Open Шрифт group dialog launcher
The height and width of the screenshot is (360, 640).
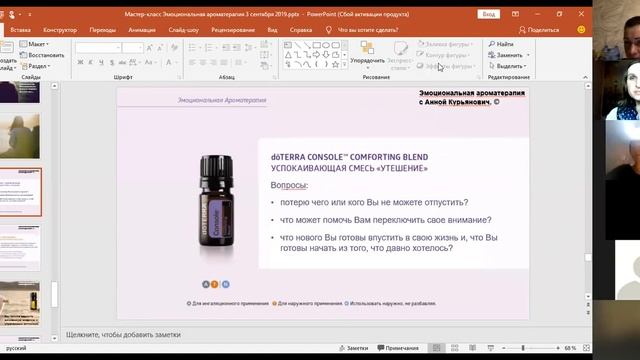tap(180, 77)
